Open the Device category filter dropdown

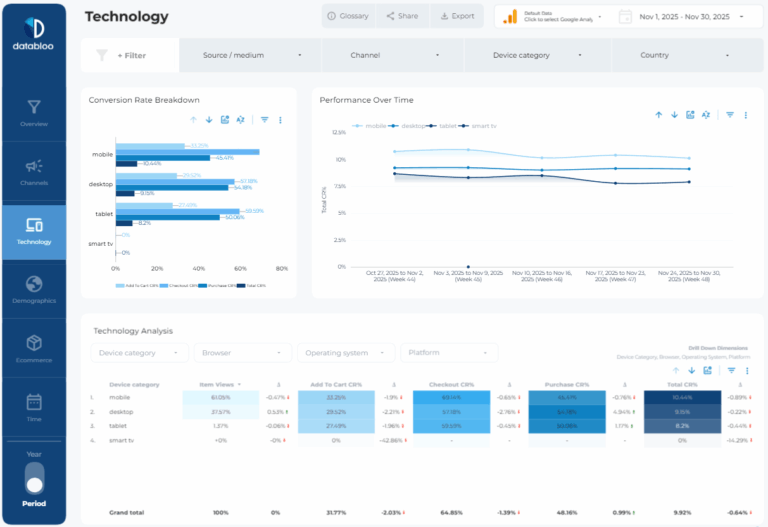click(x=537, y=55)
